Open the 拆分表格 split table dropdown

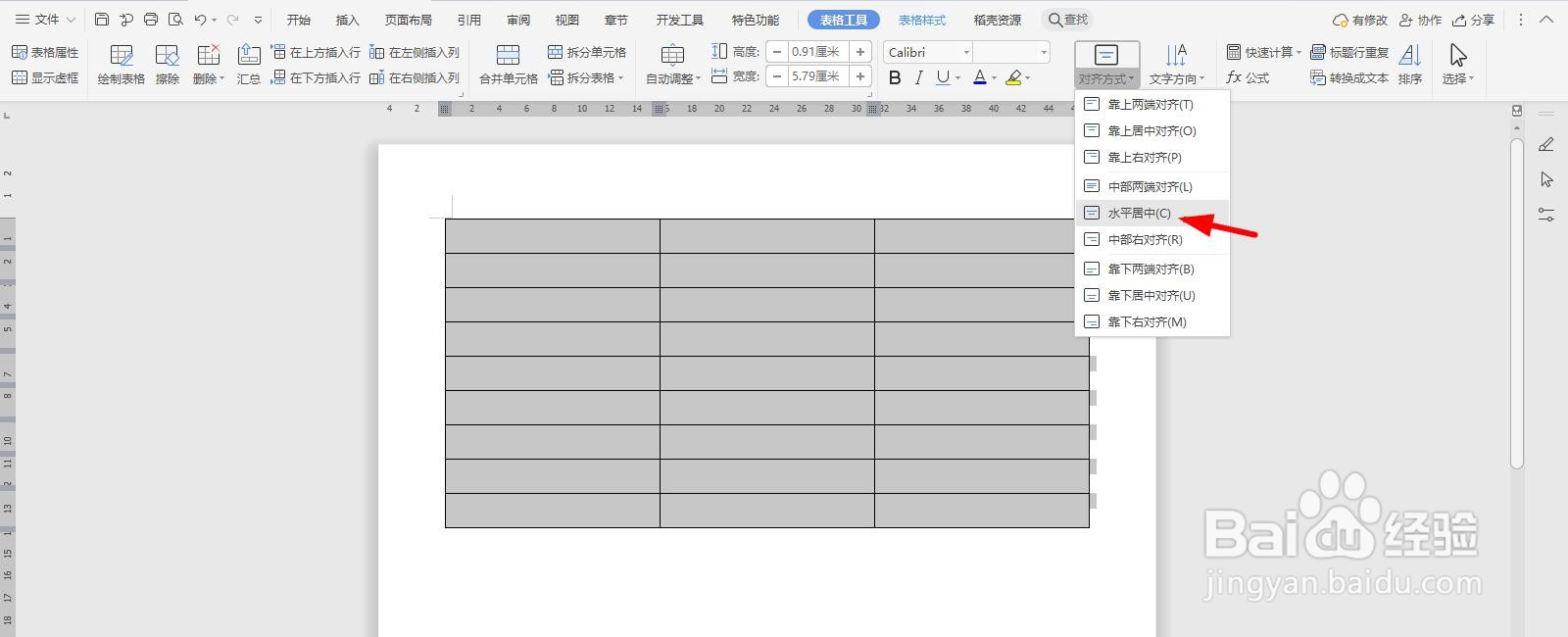coord(587,77)
